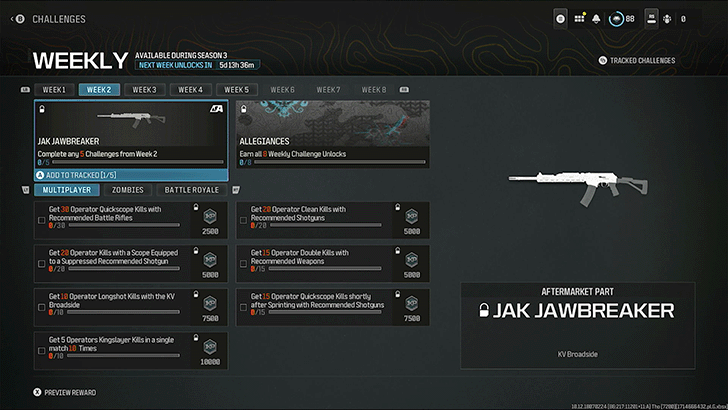Select the Week 2 tab
The height and width of the screenshot is (410, 728).
pyautogui.click(x=99, y=90)
